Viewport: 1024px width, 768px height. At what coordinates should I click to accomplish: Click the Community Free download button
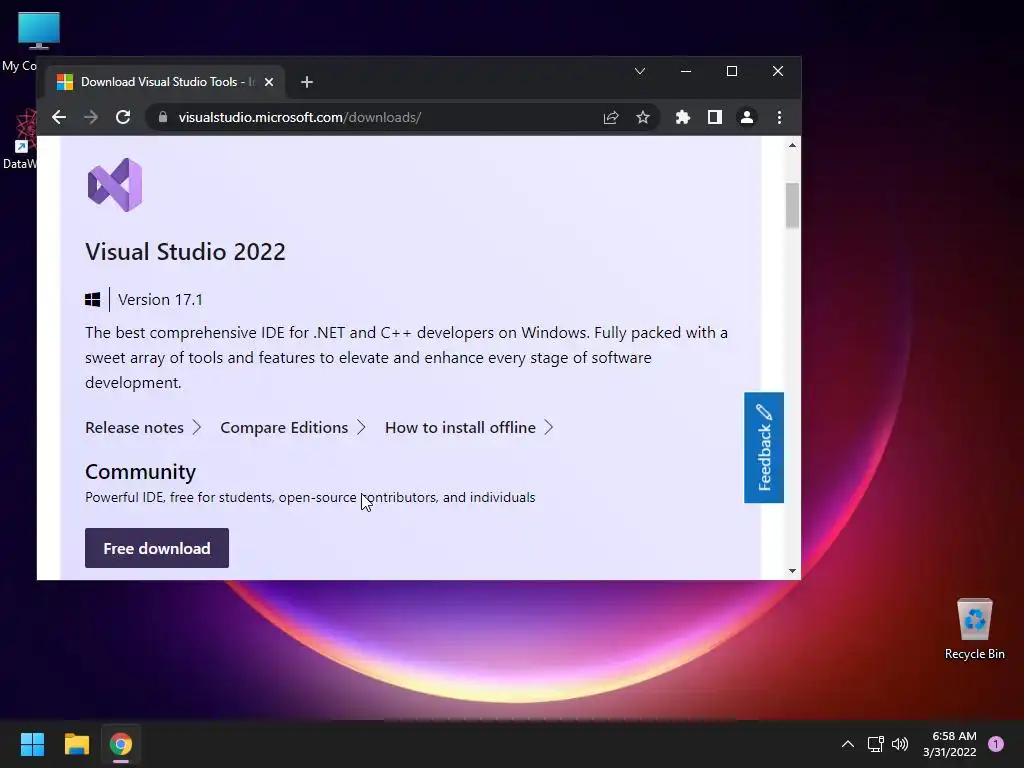point(157,548)
